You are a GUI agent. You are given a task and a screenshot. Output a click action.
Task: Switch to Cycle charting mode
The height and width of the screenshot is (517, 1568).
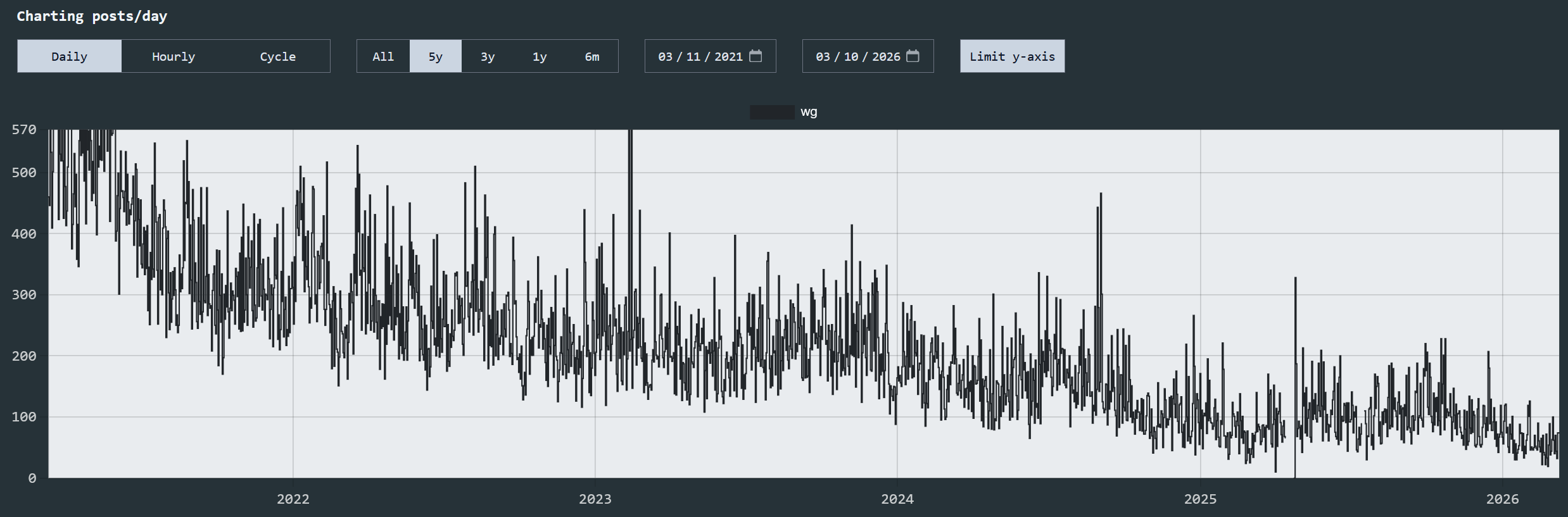277,56
